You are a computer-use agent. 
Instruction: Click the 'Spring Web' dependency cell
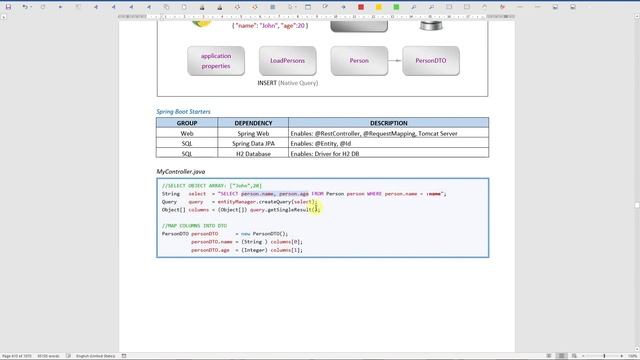(x=253, y=133)
